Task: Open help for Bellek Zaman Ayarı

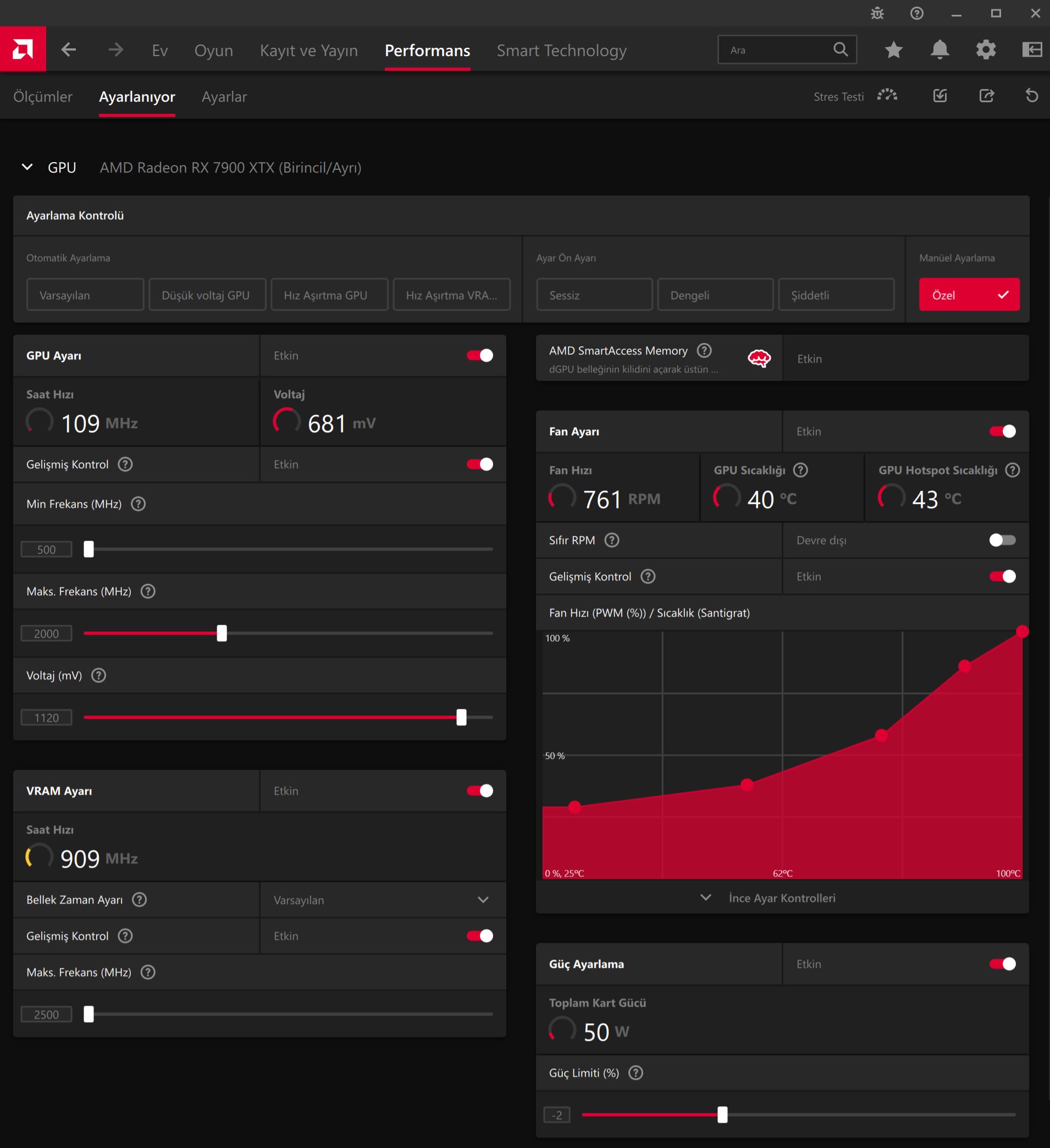Action: point(139,900)
